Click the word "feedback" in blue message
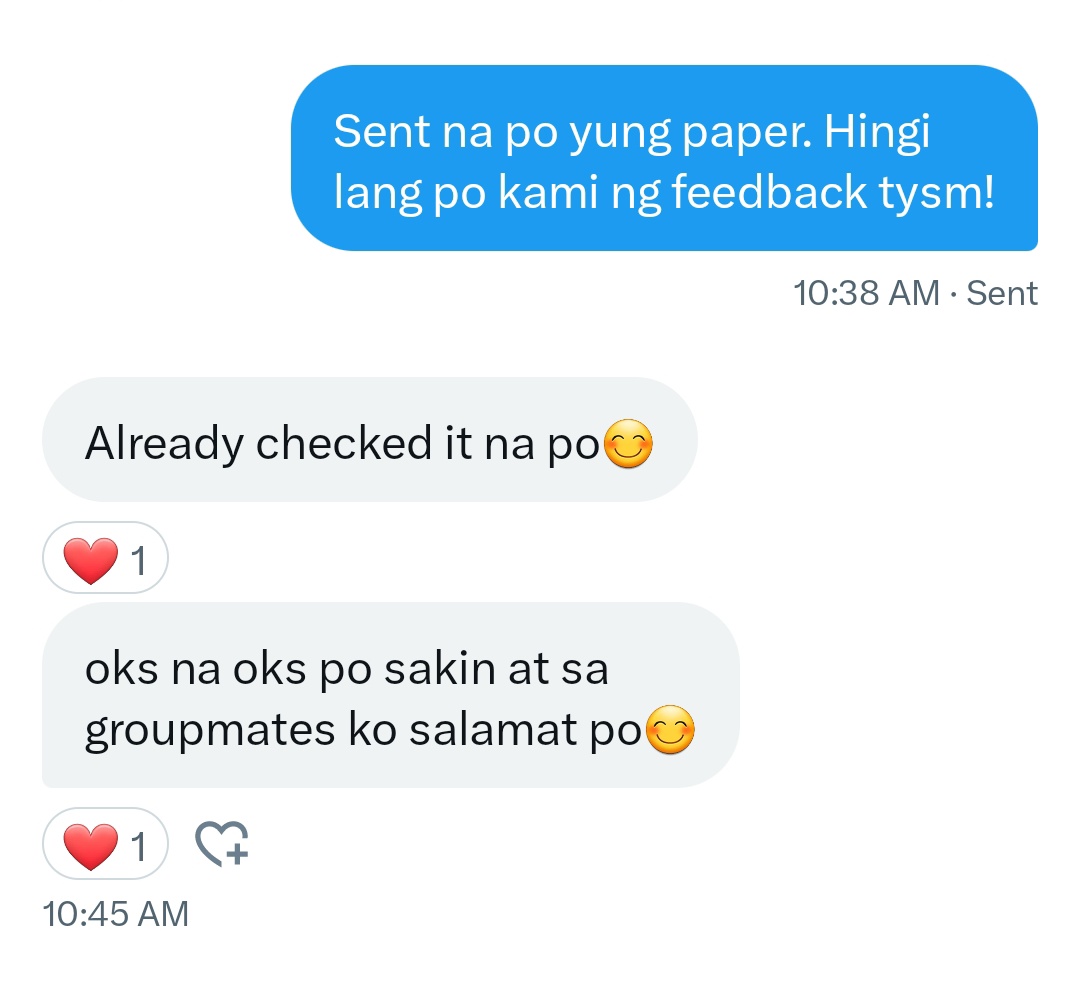Screen dimensions: 1072x995 (769, 193)
